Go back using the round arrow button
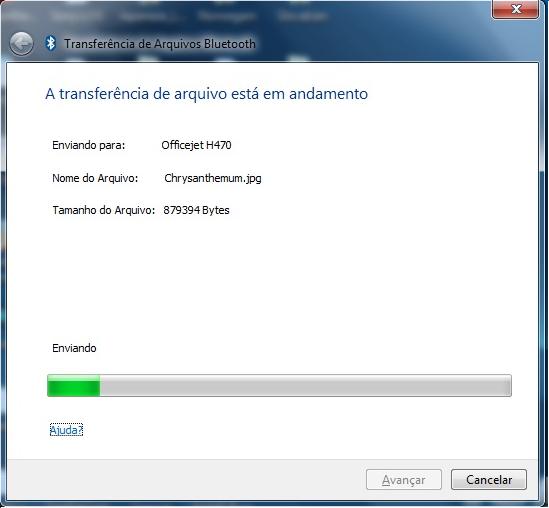549x508 pixels. tap(21, 44)
